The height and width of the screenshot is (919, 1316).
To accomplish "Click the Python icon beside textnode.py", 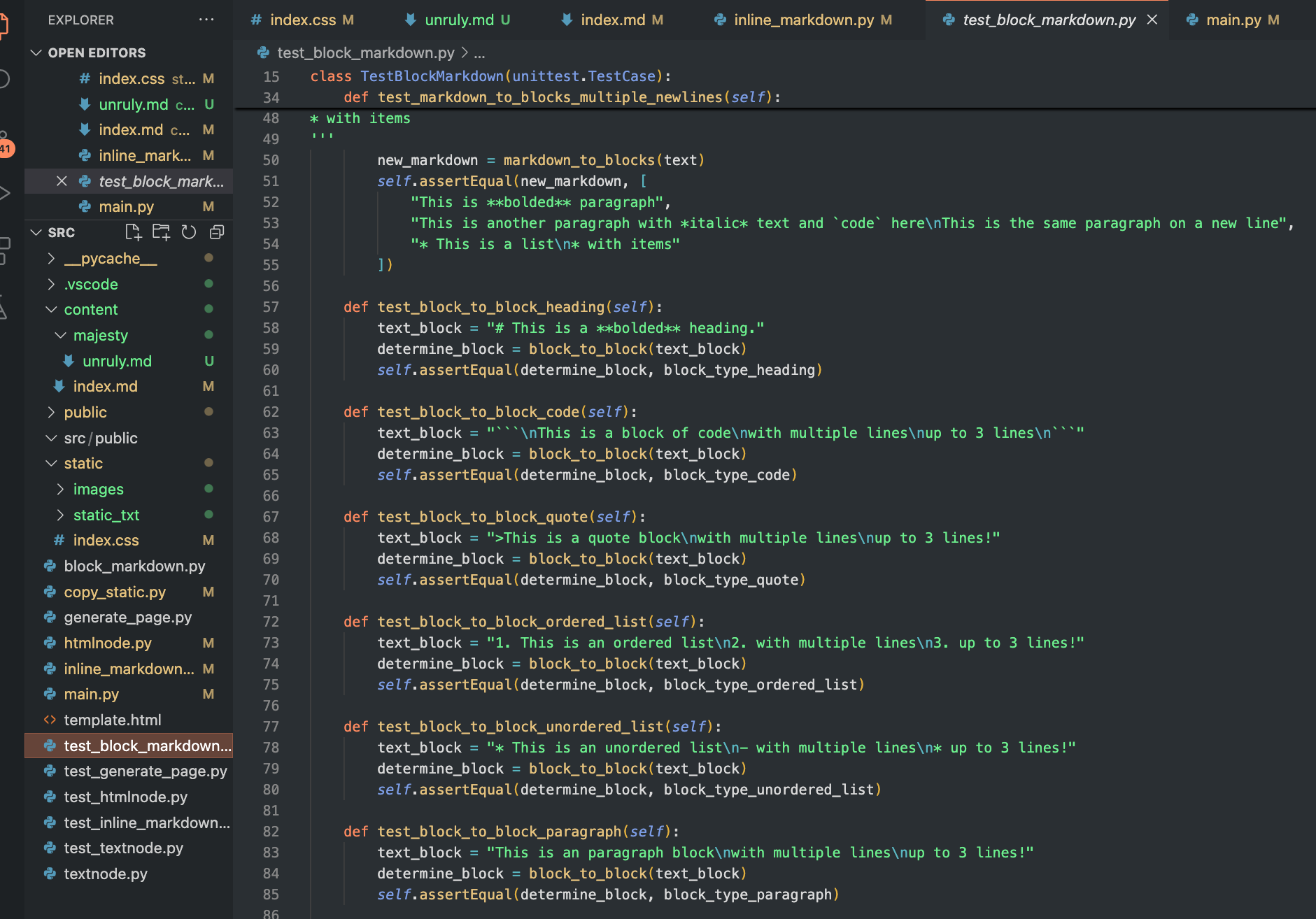I will 50,874.
